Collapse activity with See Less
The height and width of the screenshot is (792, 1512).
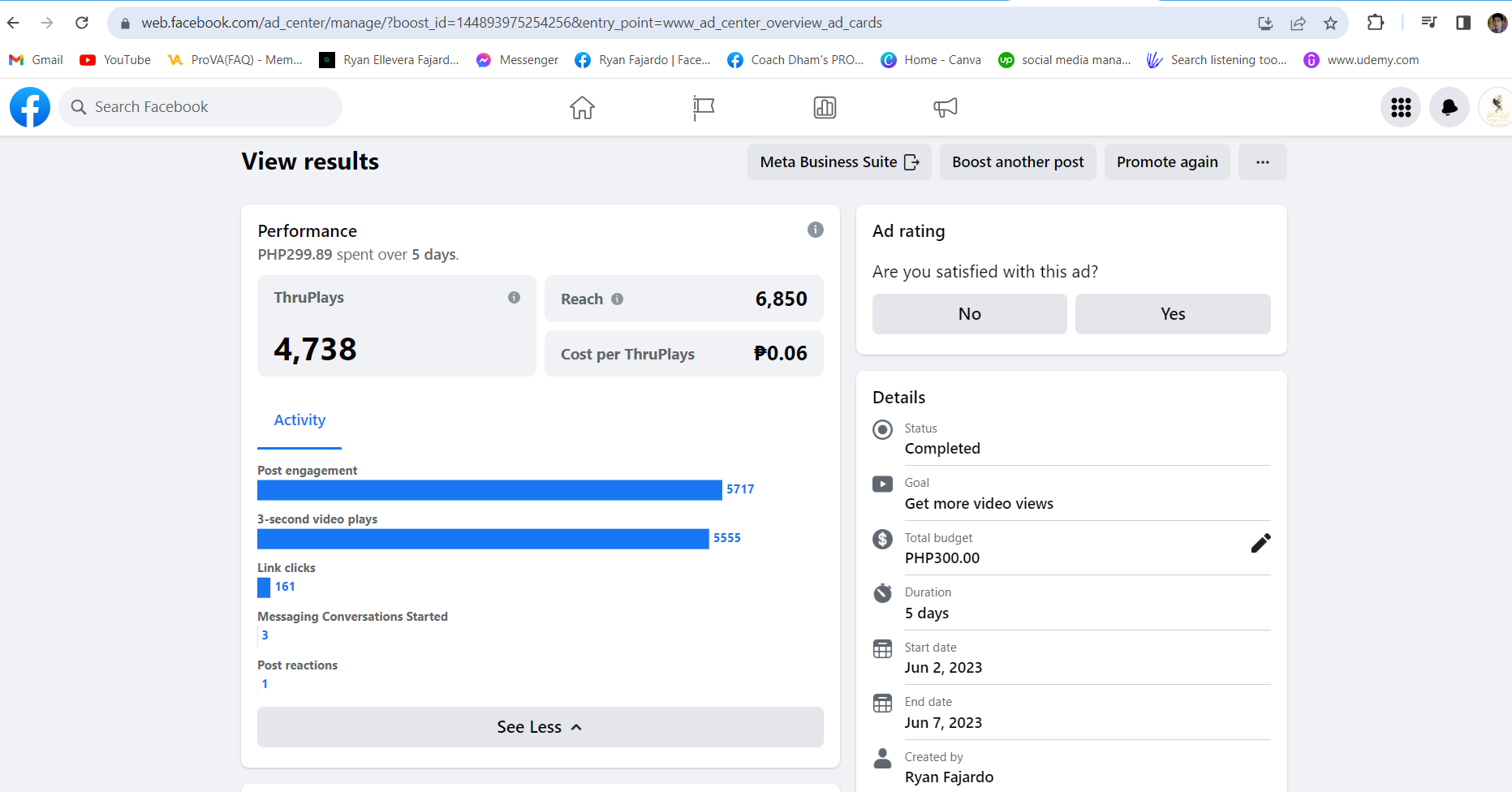[540, 727]
